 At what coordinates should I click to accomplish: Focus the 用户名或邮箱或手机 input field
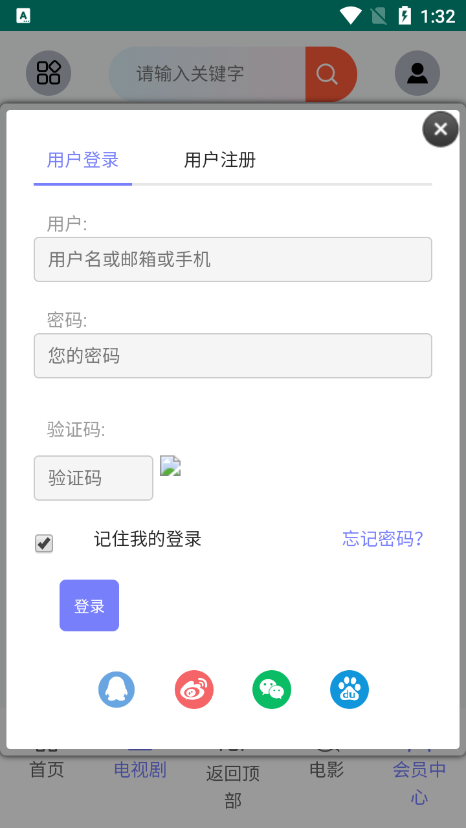(233, 259)
